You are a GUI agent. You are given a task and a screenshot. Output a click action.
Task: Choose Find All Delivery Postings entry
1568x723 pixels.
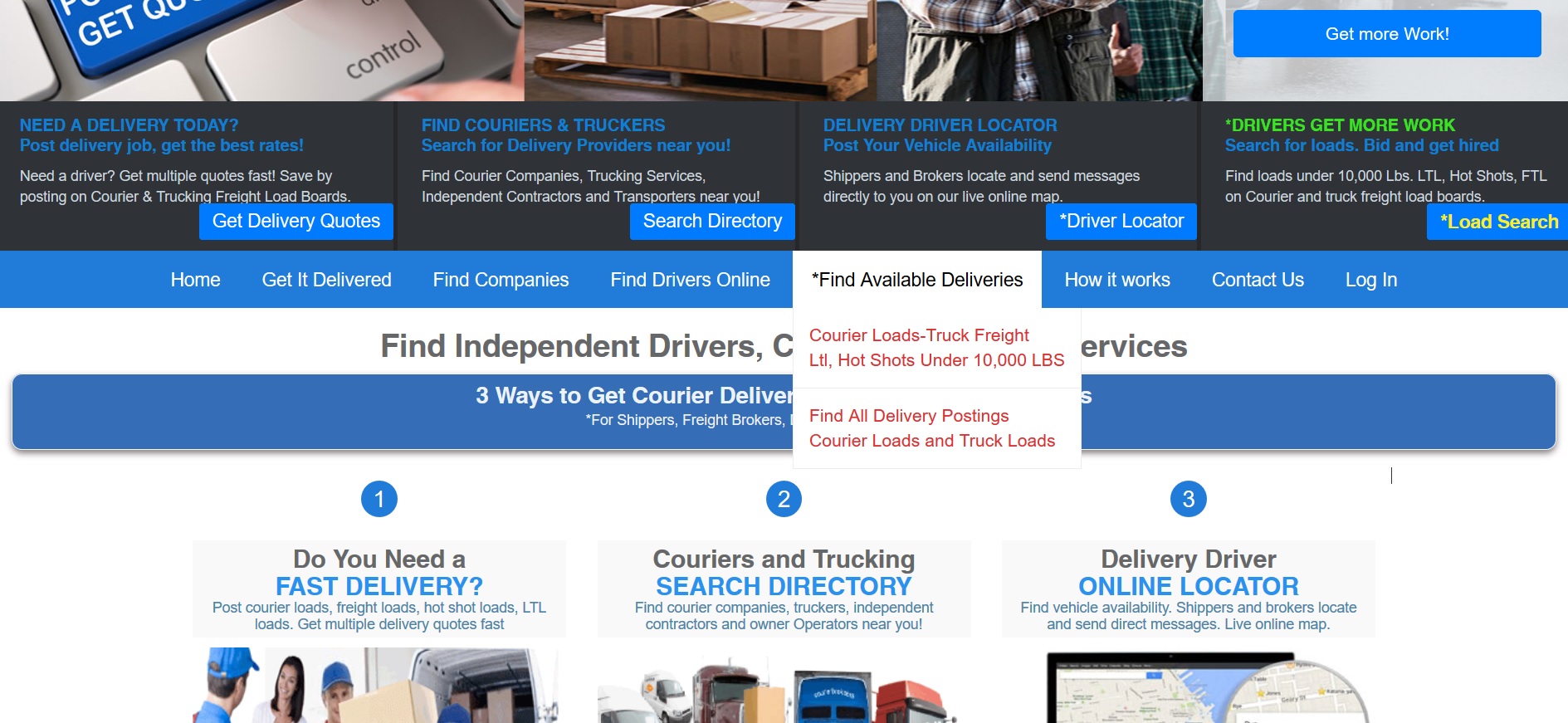[937, 428]
